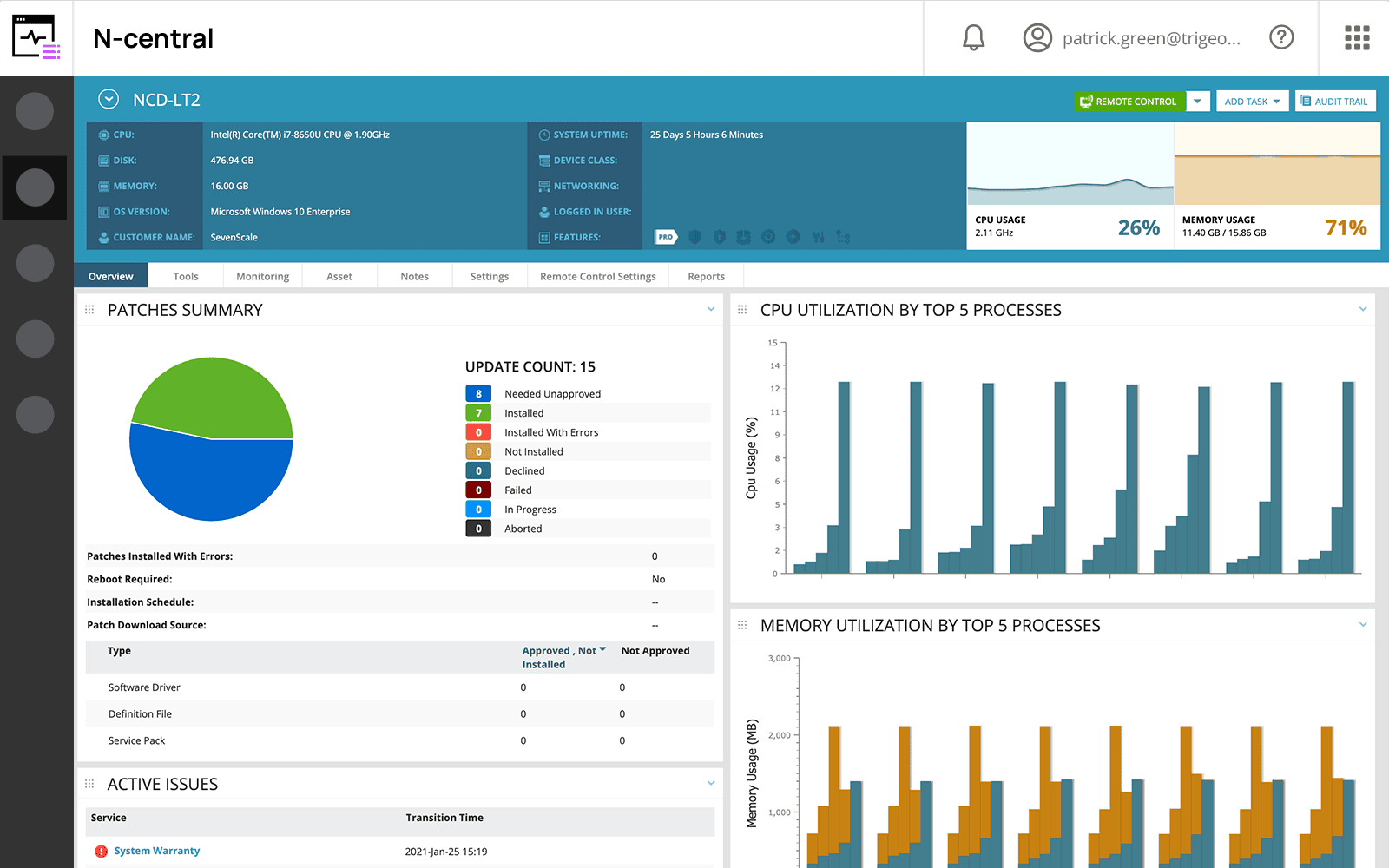Open the apps grid menu icon
The image size is (1389, 868).
point(1357,37)
